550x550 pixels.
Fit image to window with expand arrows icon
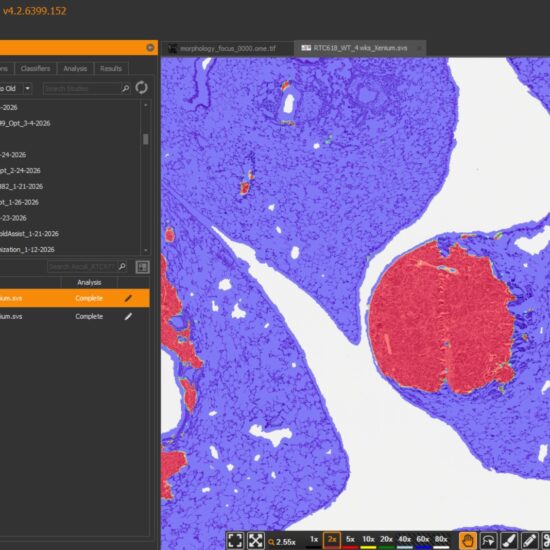[255, 541]
